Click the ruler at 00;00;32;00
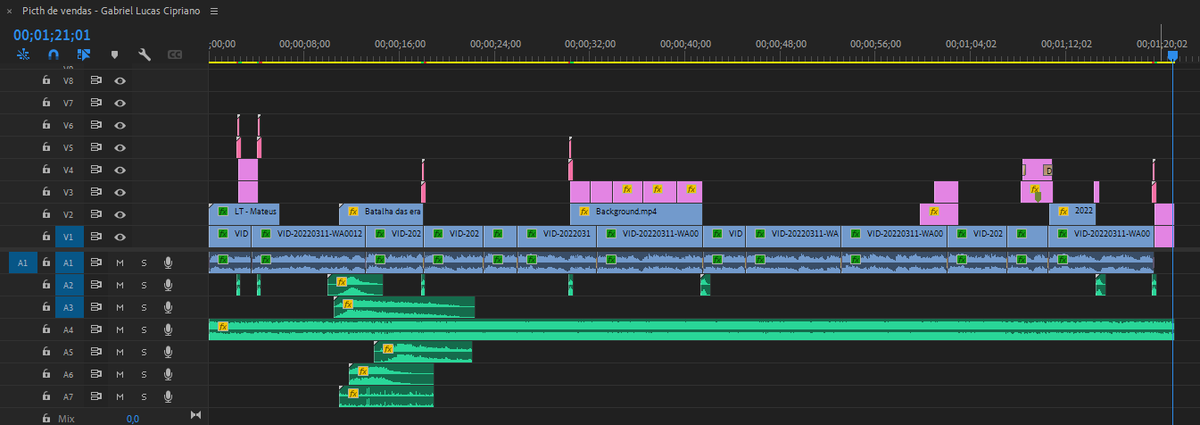 tap(590, 44)
